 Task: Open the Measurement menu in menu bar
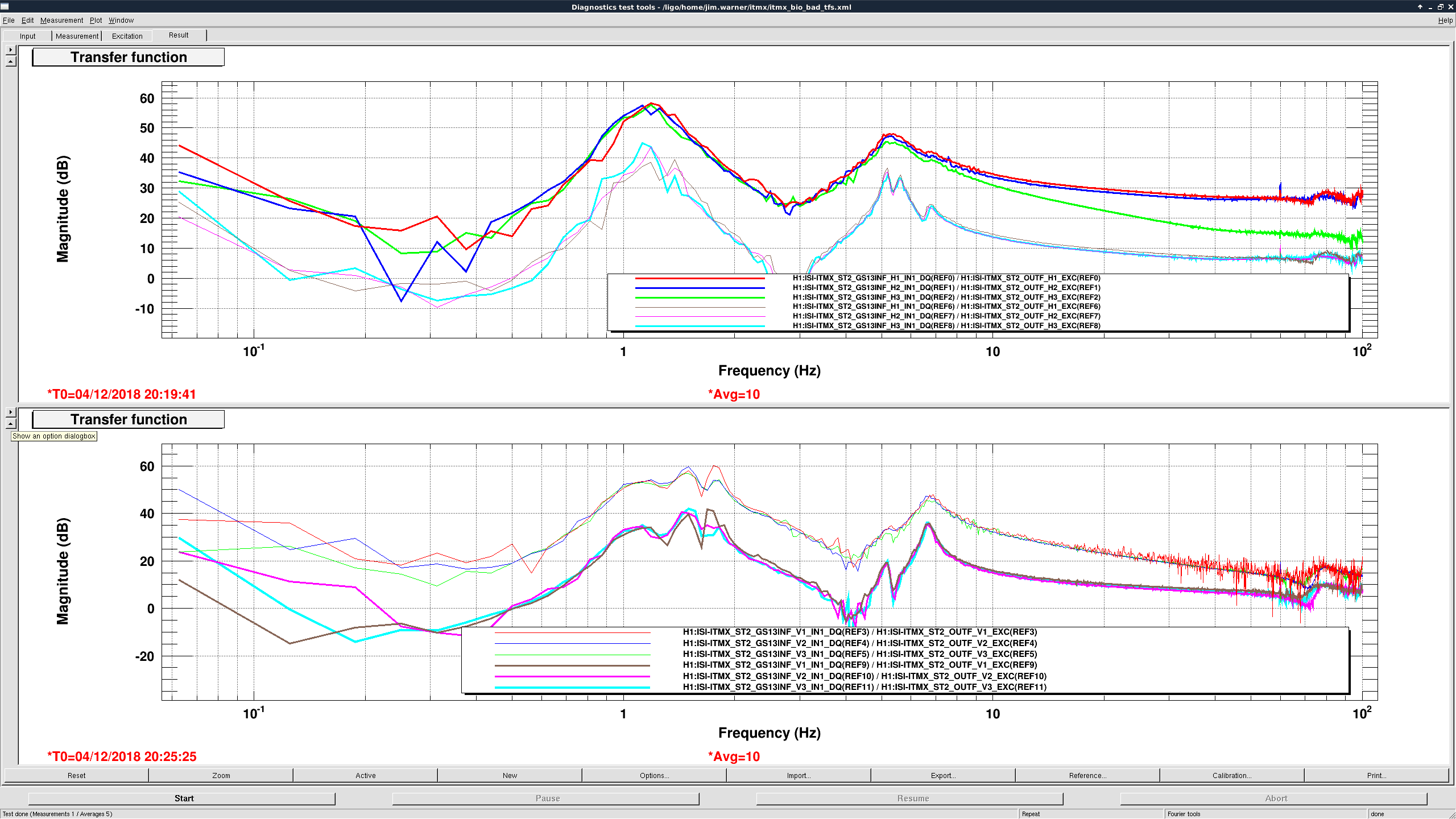[61, 20]
